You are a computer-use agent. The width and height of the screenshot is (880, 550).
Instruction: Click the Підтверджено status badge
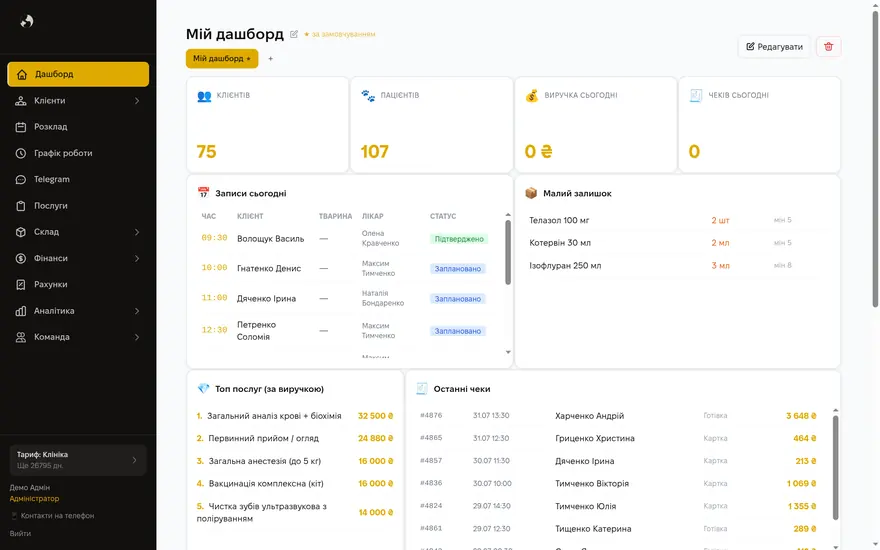pos(459,239)
